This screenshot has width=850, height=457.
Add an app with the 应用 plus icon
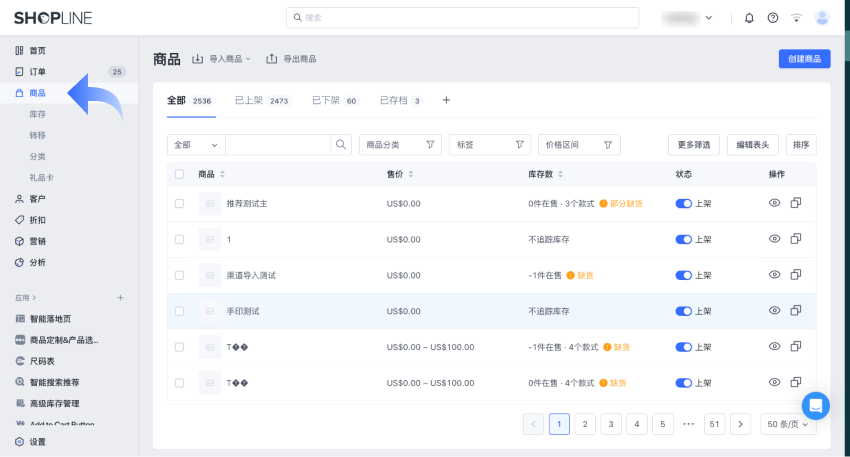[x=120, y=297]
